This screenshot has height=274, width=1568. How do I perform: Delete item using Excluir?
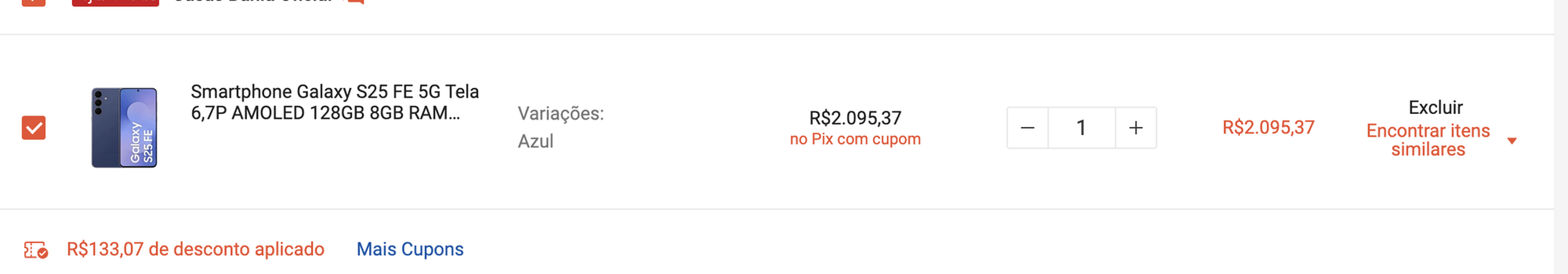click(1436, 108)
